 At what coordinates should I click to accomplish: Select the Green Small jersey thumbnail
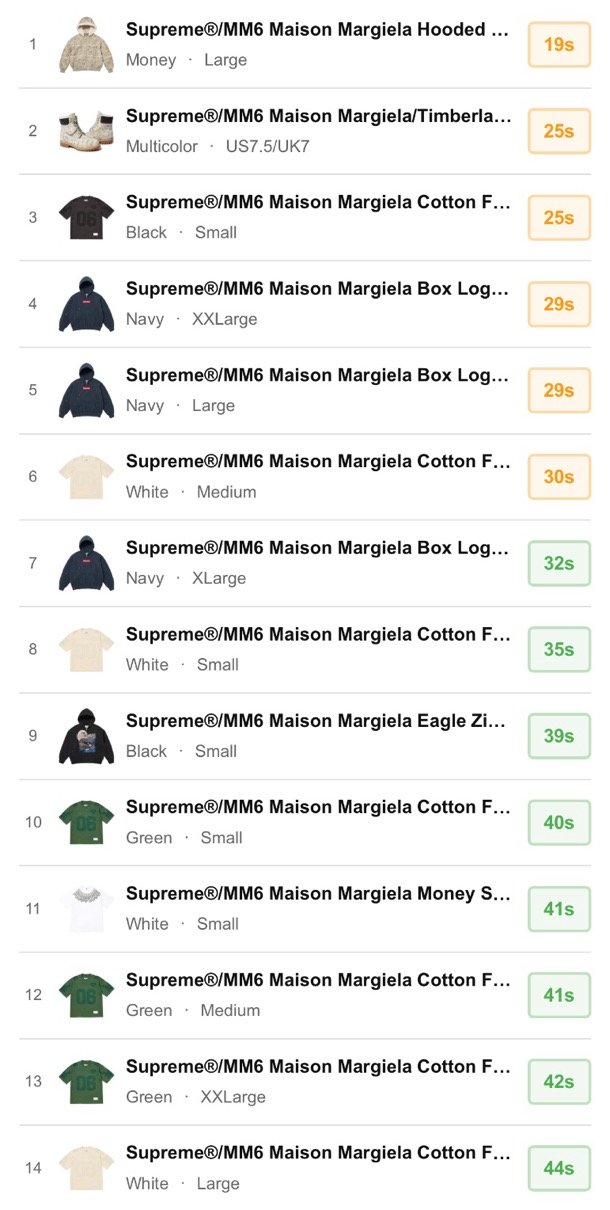[x=85, y=823]
